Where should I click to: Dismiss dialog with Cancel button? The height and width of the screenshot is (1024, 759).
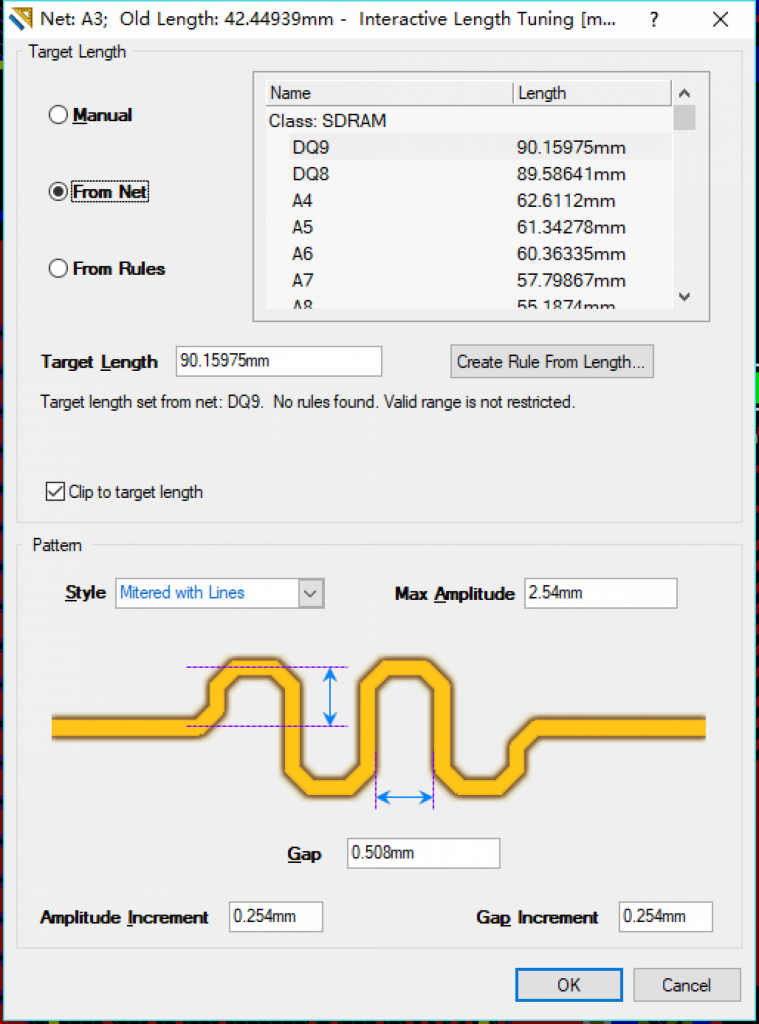[x=686, y=985]
